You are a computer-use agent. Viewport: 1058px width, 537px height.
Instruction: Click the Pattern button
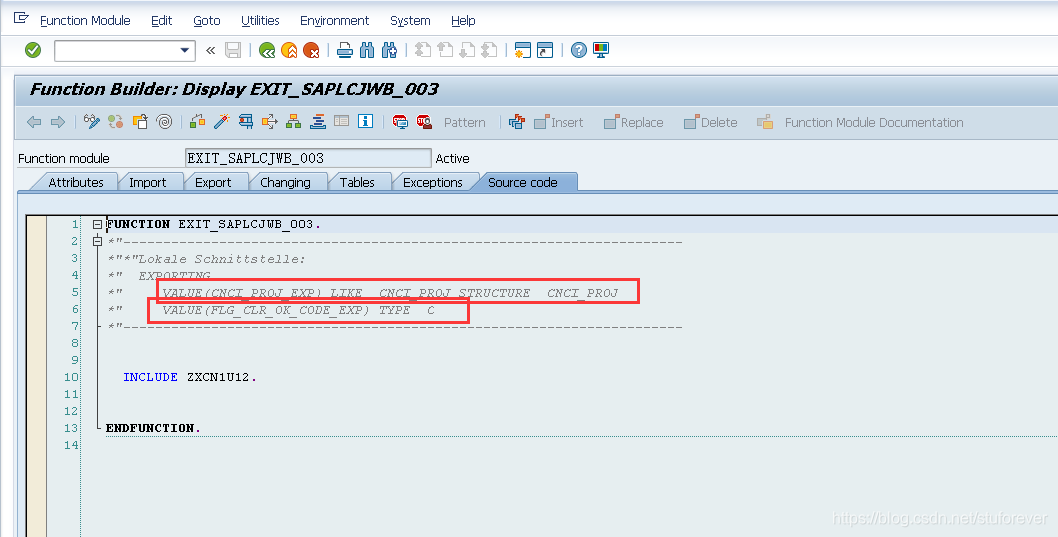464,122
